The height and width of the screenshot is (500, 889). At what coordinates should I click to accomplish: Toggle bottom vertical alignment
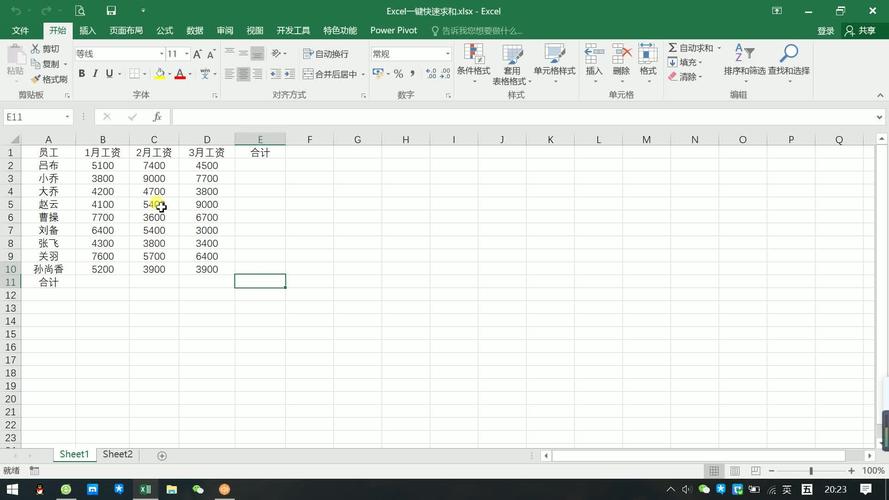click(257, 53)
